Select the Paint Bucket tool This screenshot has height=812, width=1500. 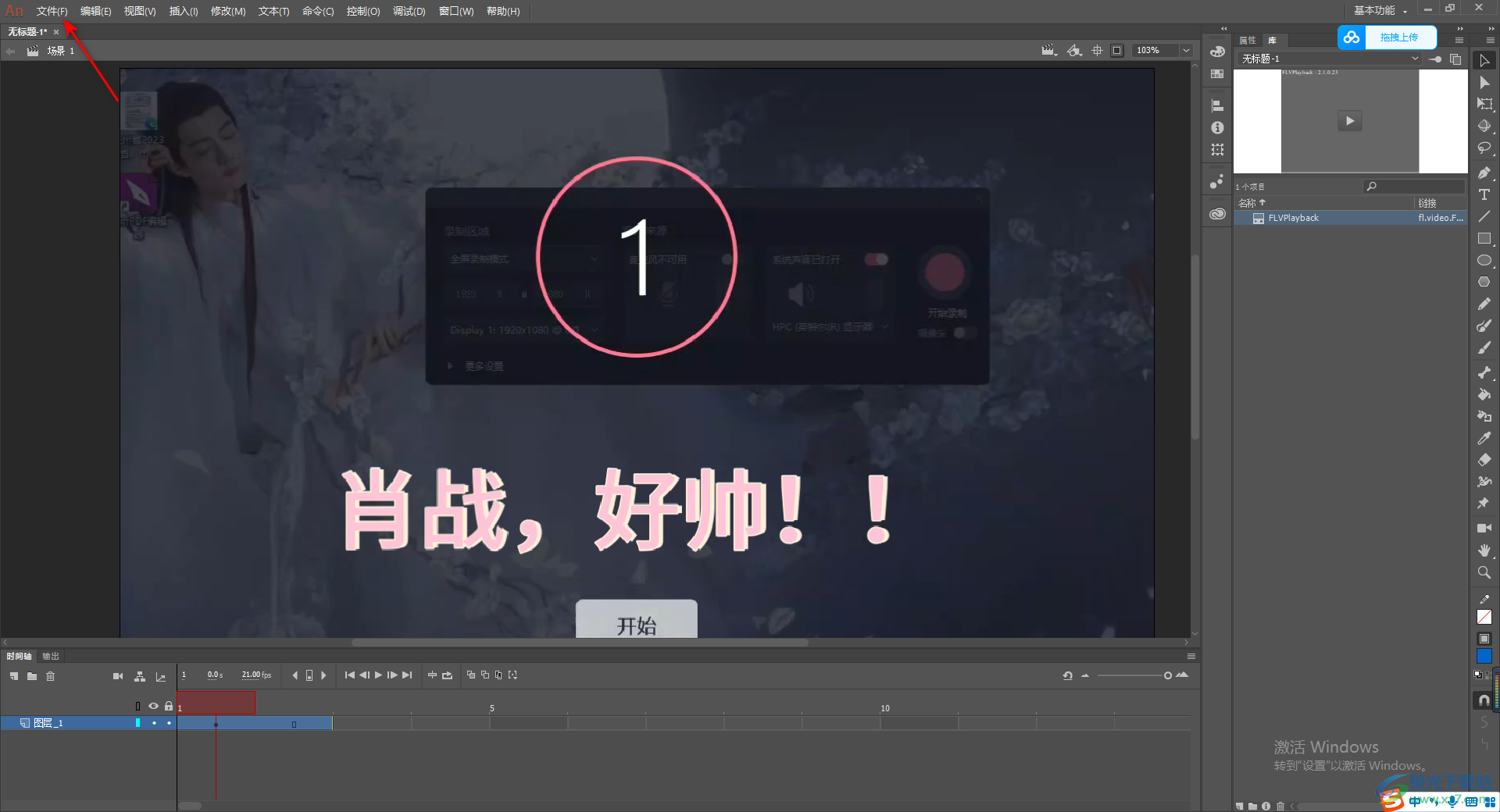pyautogui.click(x=1484, y=394)
